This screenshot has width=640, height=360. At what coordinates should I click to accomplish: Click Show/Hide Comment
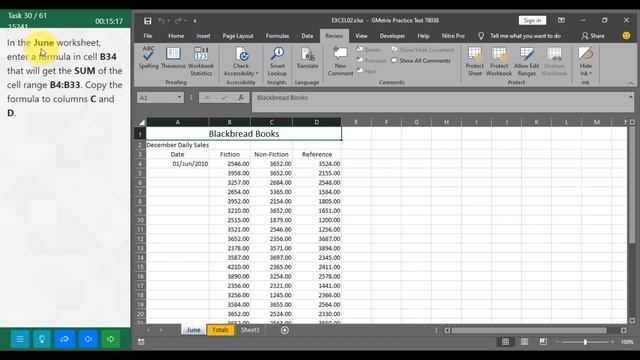423,50
